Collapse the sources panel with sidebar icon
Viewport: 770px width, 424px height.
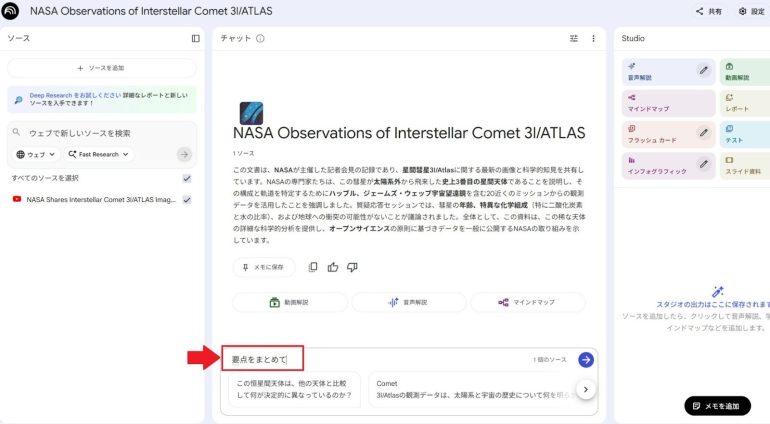coord(195,38)
